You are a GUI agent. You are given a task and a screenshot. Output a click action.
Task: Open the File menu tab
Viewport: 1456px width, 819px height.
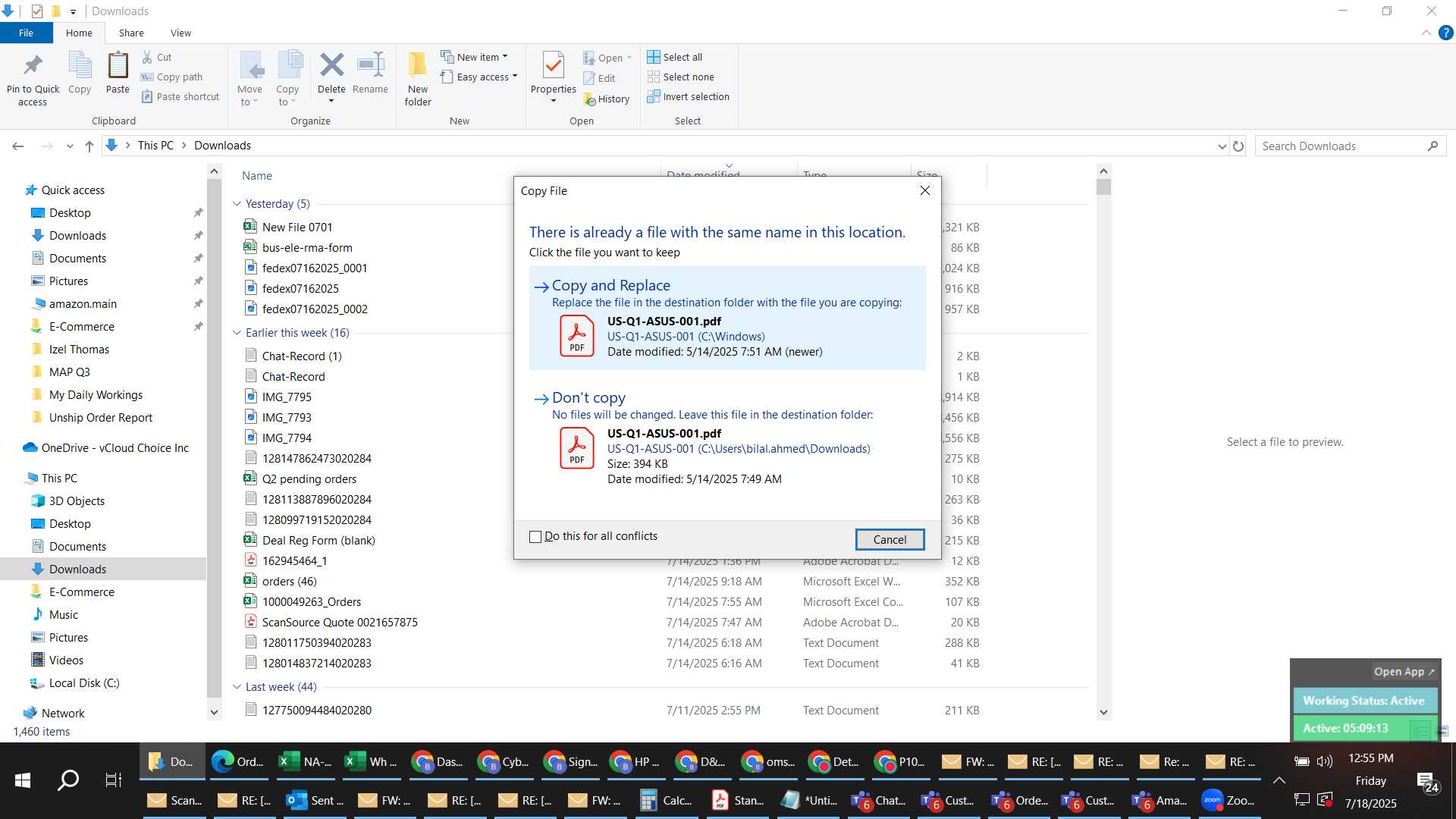click(26, 33)
